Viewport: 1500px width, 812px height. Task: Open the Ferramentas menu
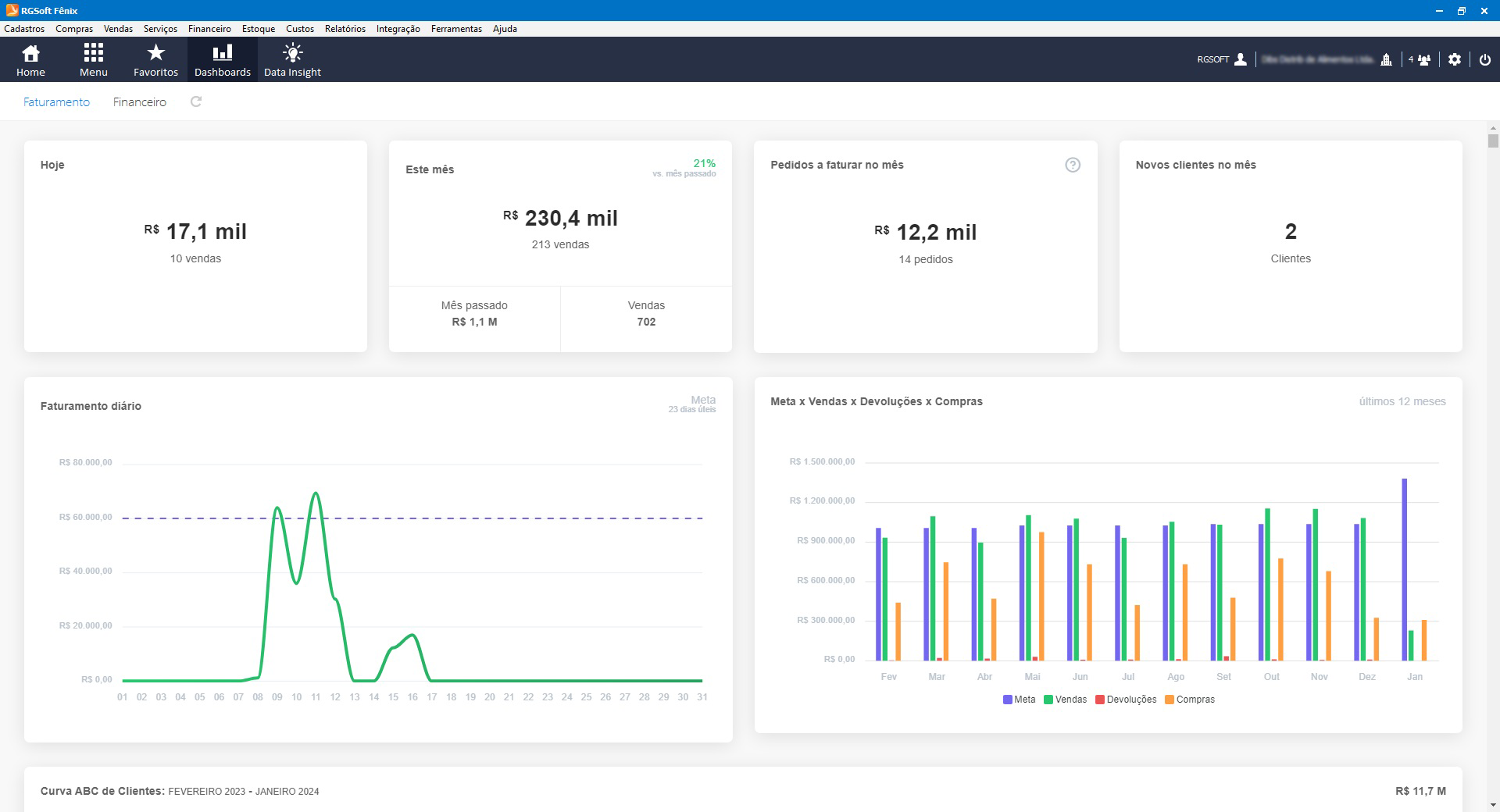[x=456, y=29]
